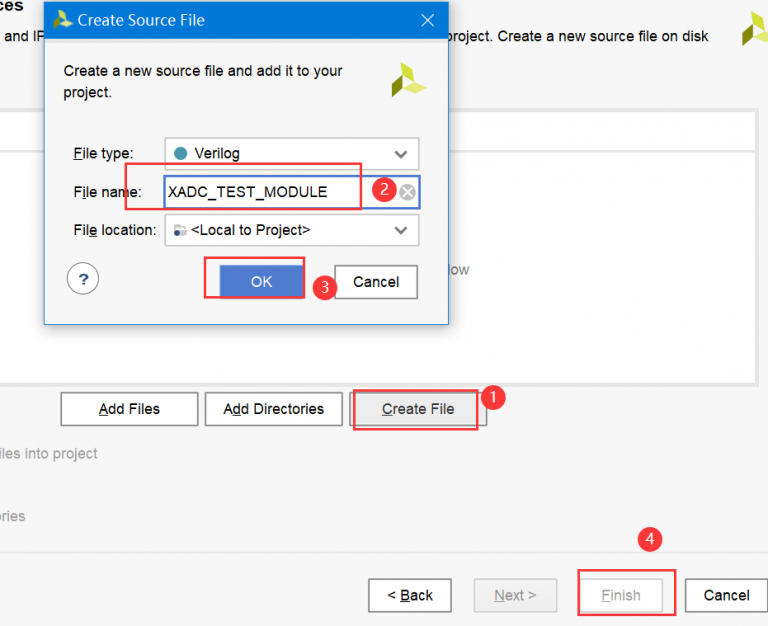768x626 pixels.
Task: Click the Add Directories button
Action: point(273,409)
